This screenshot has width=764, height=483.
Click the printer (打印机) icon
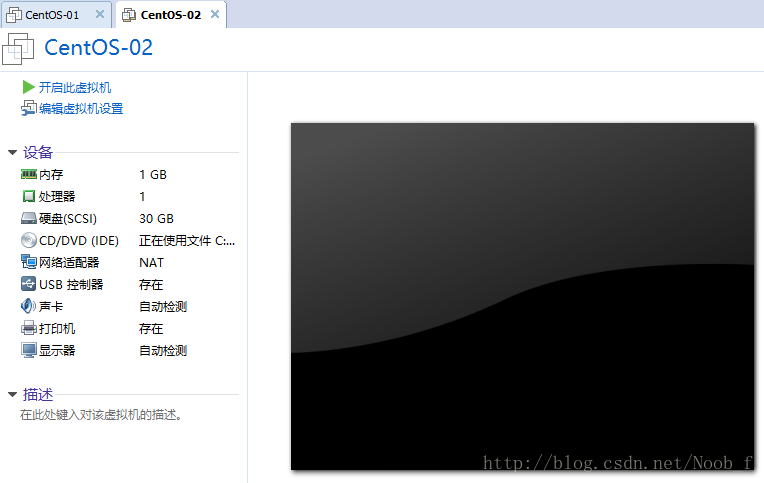point(29,328)
